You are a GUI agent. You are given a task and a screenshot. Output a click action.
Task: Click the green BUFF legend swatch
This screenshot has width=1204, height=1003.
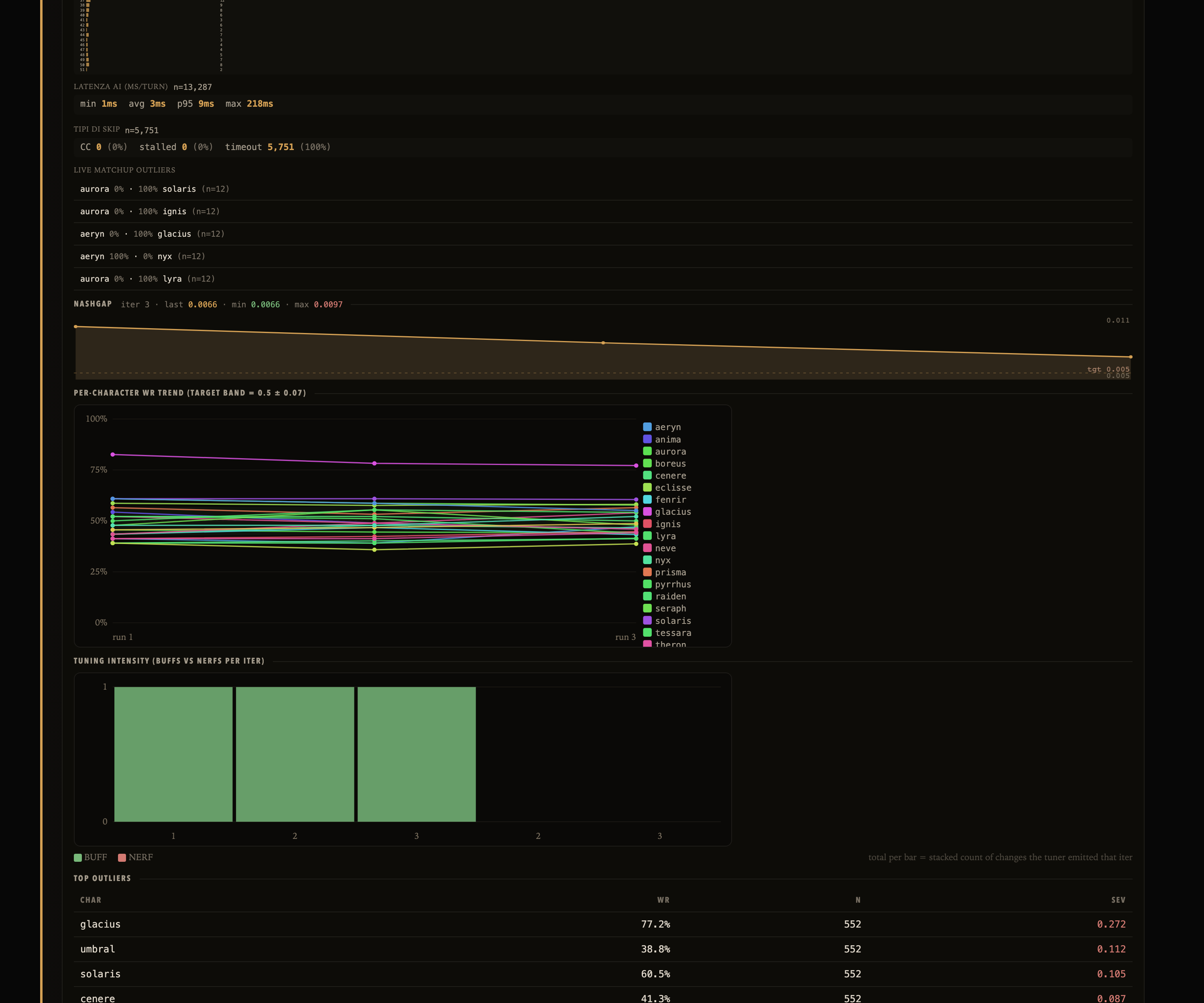tap(78, 857)
